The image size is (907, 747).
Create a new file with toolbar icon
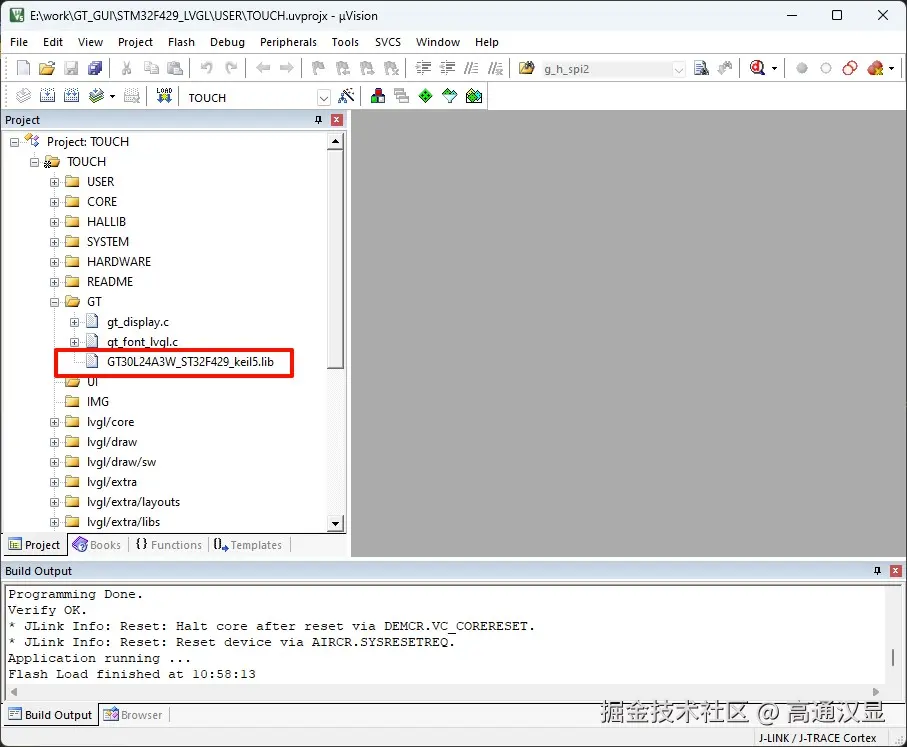(23, 68)
